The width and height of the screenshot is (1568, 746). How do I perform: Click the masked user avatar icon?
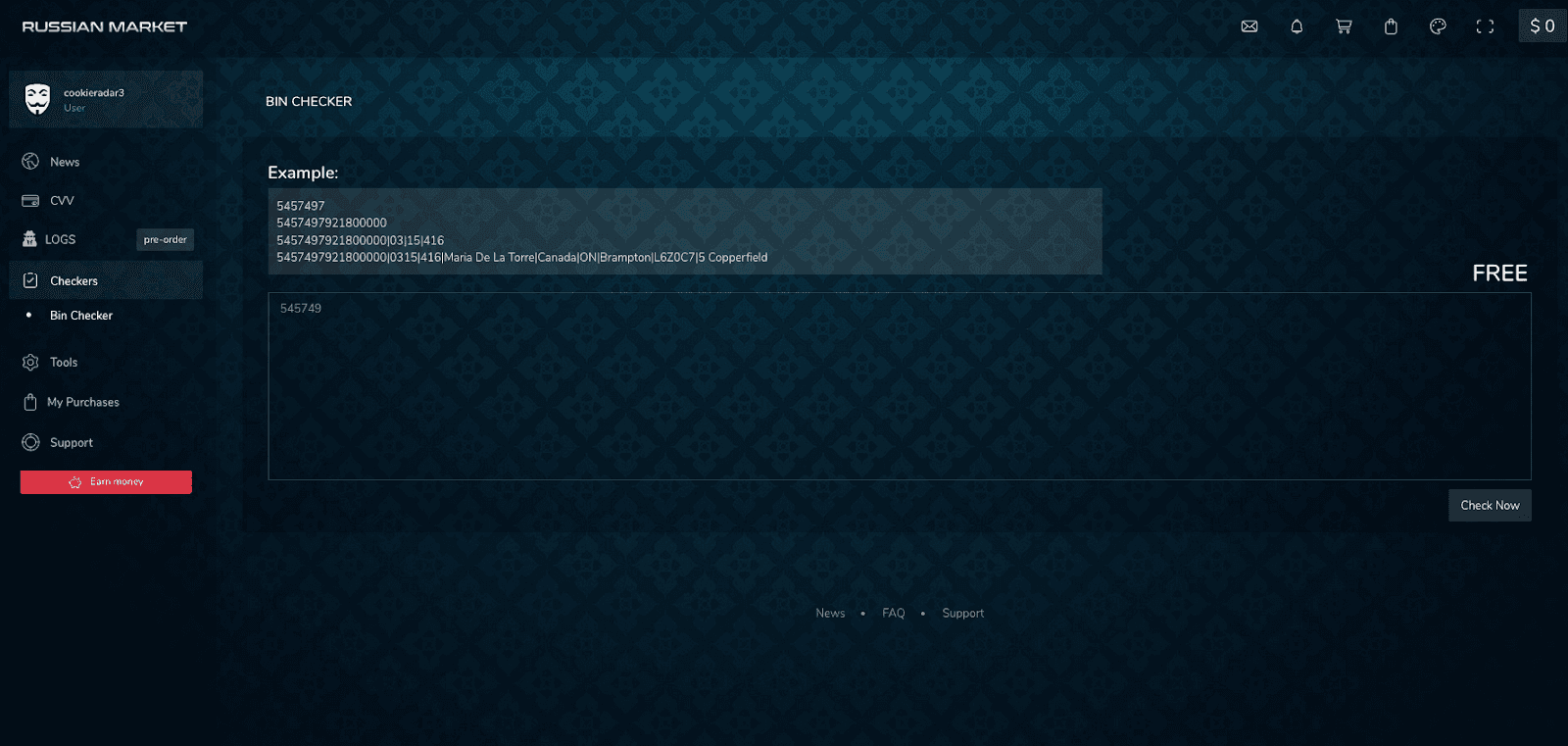pos(37,99)
